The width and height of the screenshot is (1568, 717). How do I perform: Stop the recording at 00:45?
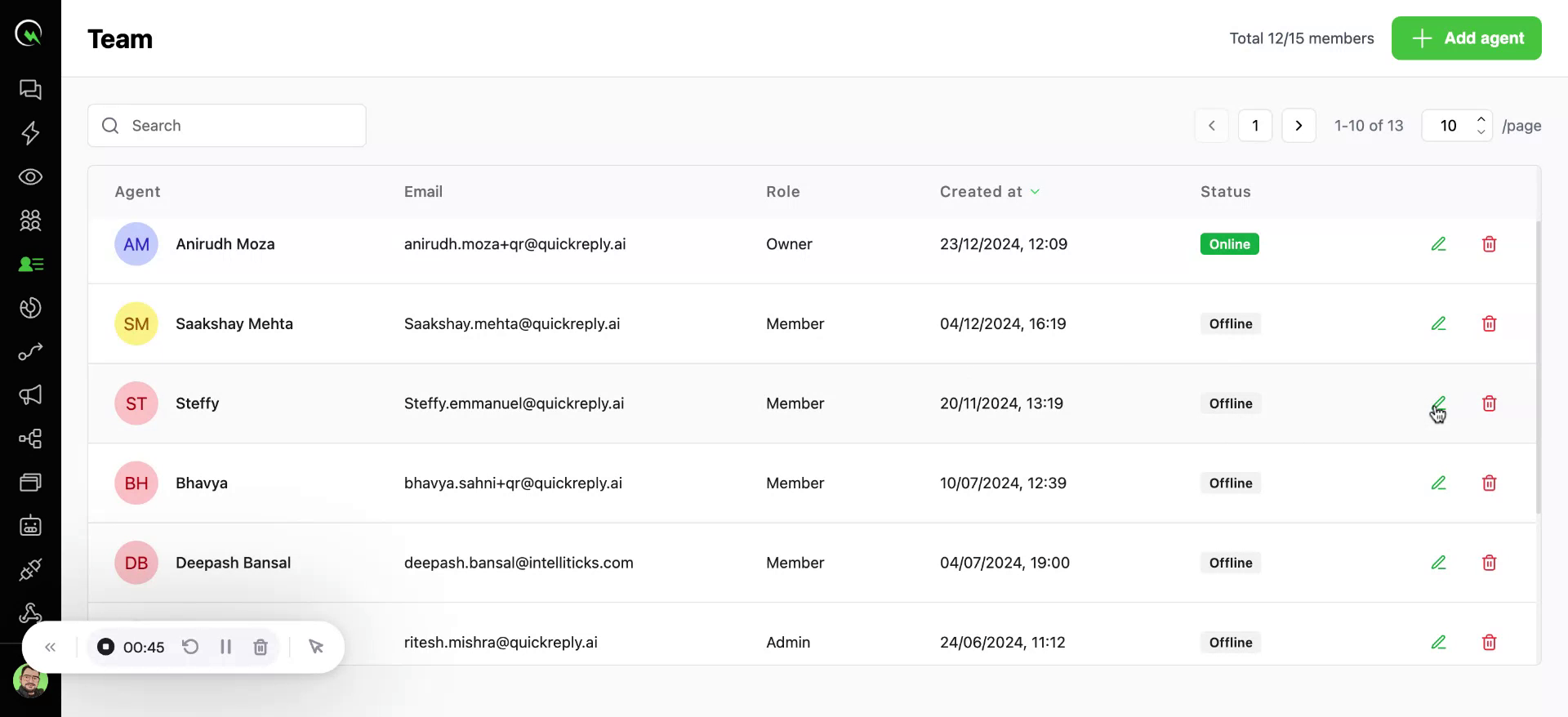[x=106, y=647]
